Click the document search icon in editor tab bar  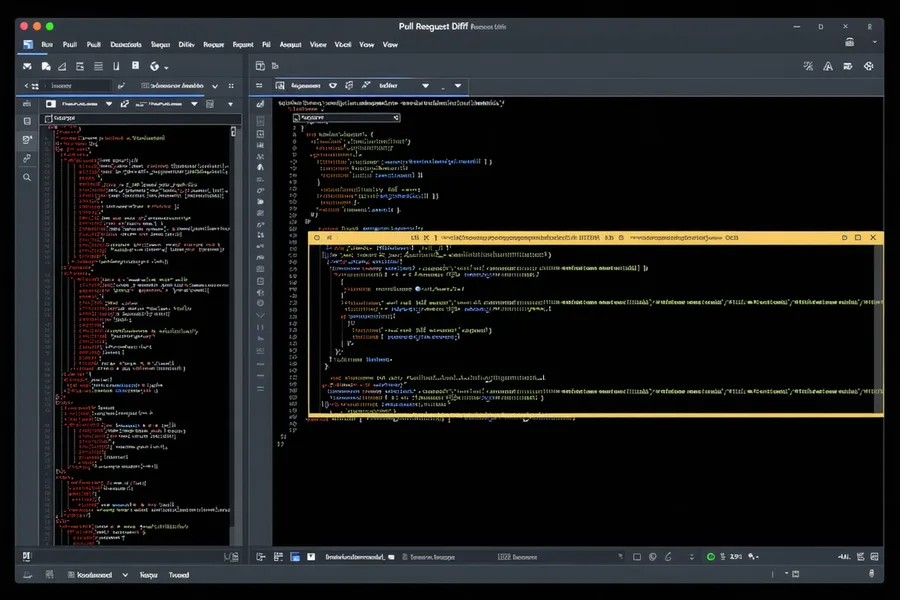point(280,86)
